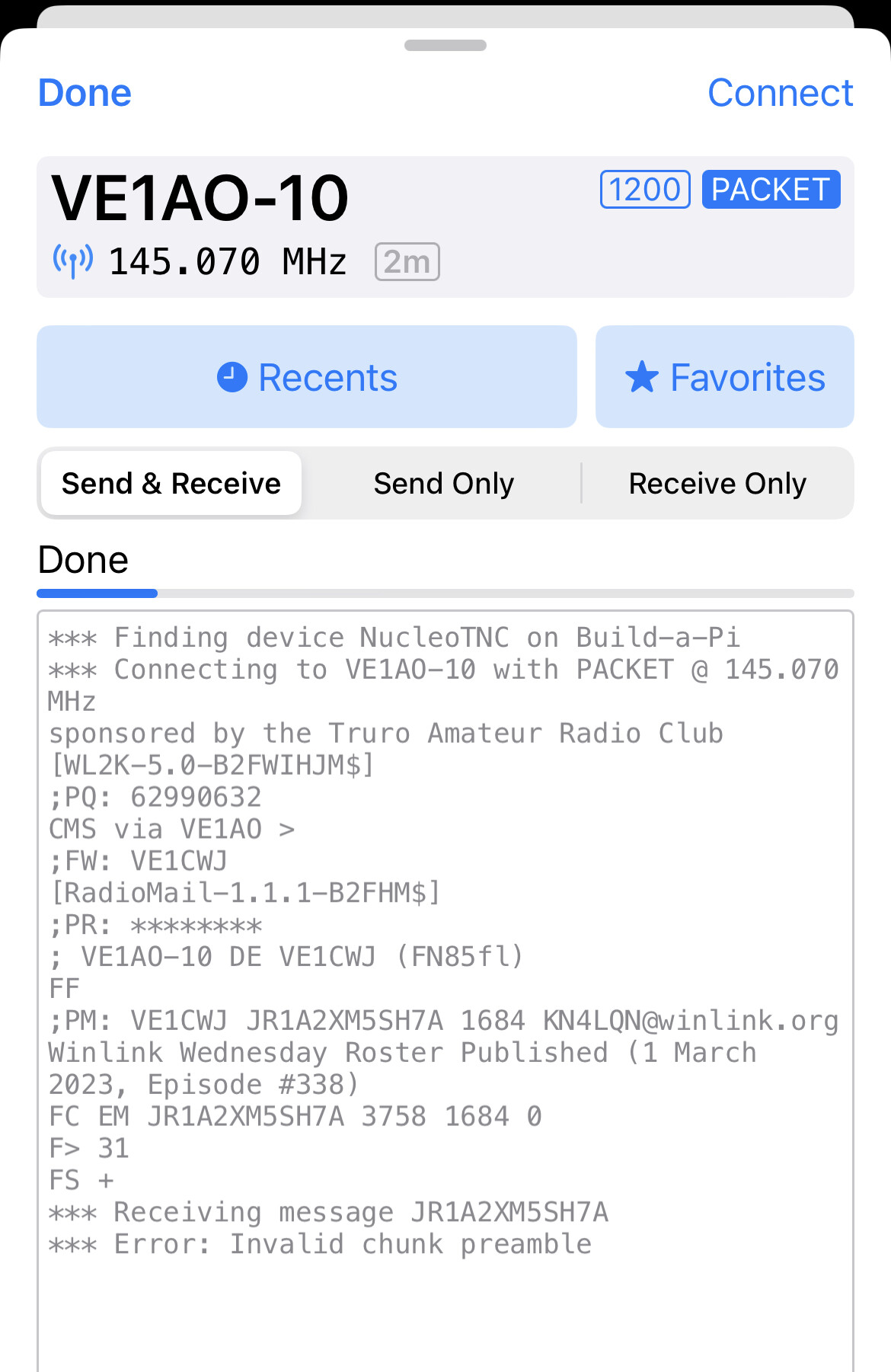Open the Recents stations list
891x1372 pixels.
[307, 377]
